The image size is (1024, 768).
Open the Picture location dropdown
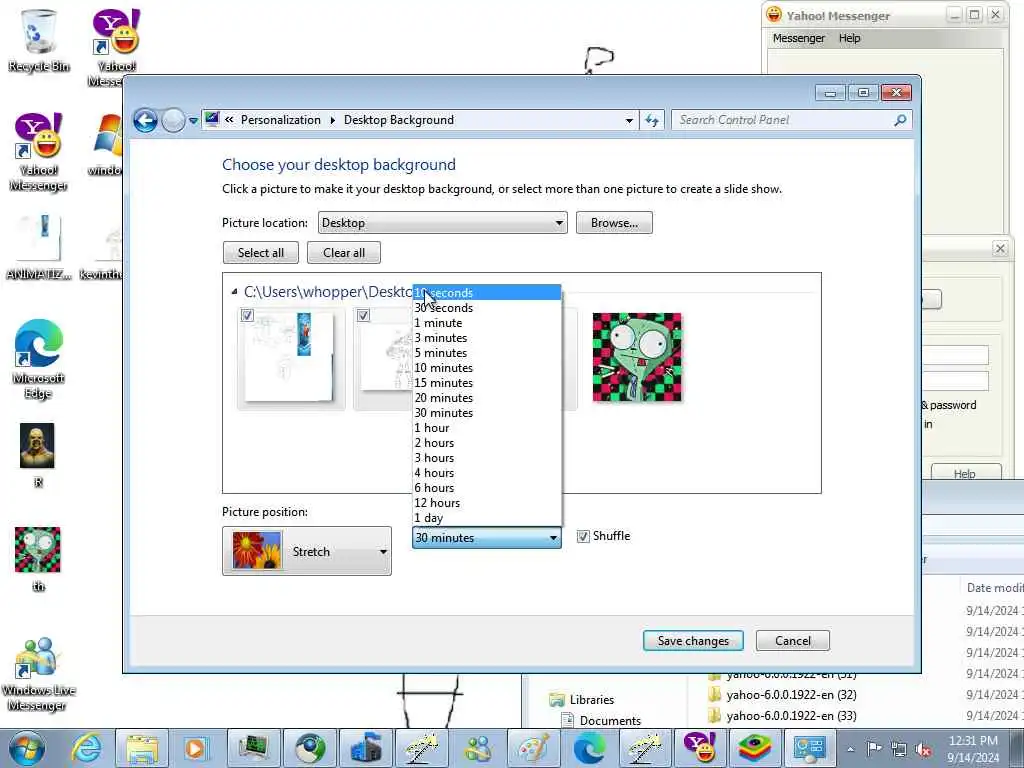point(443,223)
